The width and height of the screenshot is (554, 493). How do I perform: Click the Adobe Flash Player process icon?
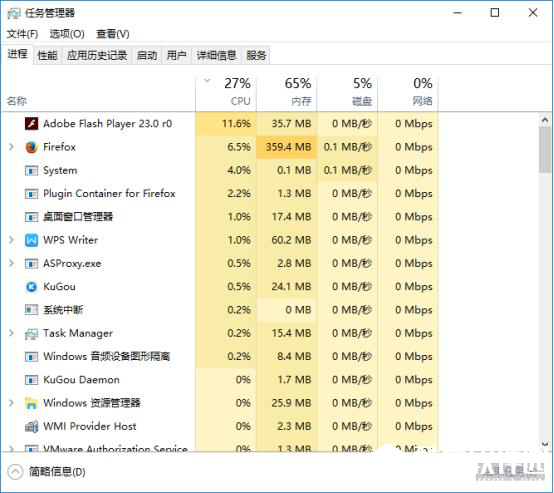(31, 124)
